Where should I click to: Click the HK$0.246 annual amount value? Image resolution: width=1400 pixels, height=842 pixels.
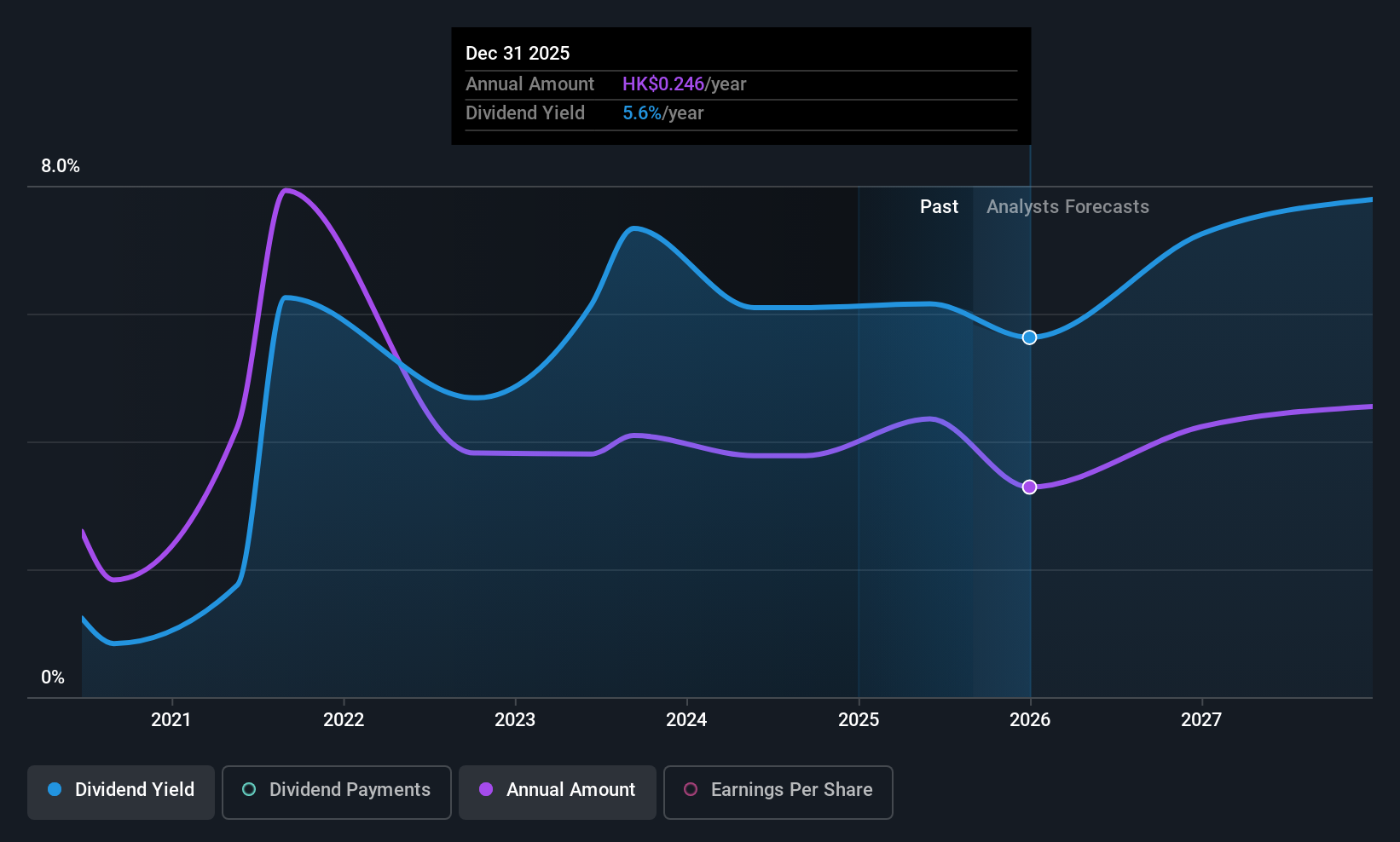(663, 84)
